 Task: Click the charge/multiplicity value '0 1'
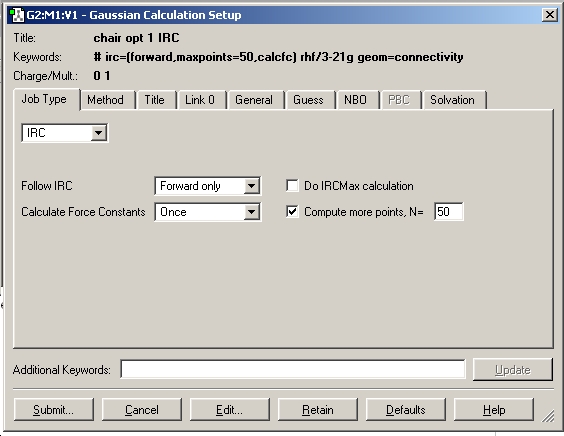[x=102, y=76]
